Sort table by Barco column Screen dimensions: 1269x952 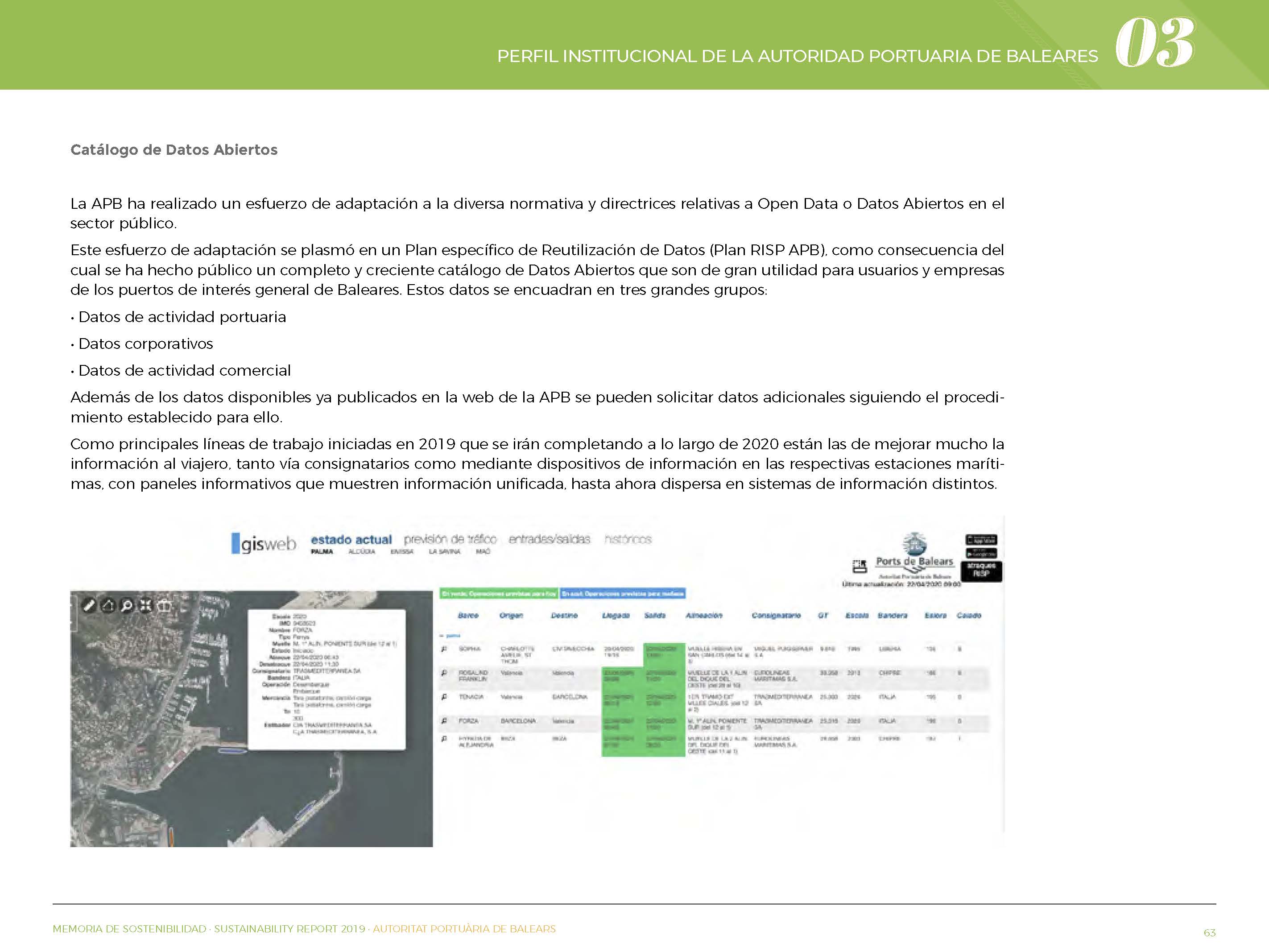click(x=468, y=615)
